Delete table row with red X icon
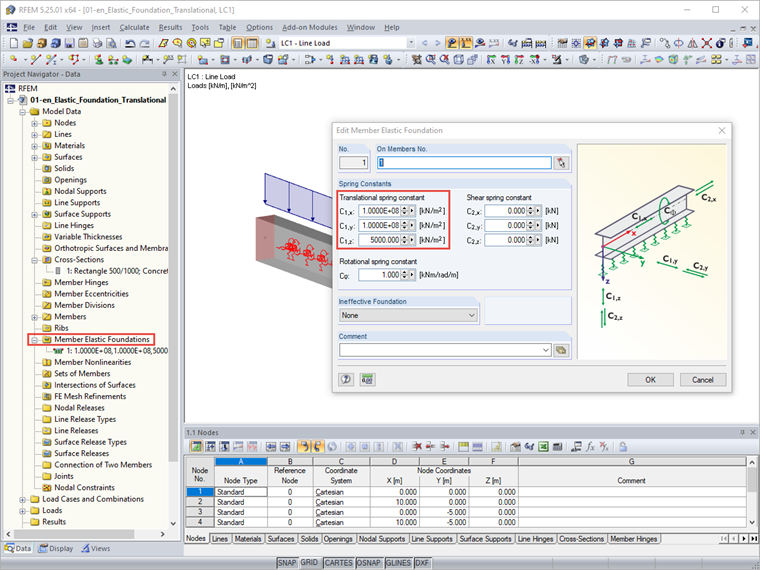760x570 pixels. click(x=416, y=446)
